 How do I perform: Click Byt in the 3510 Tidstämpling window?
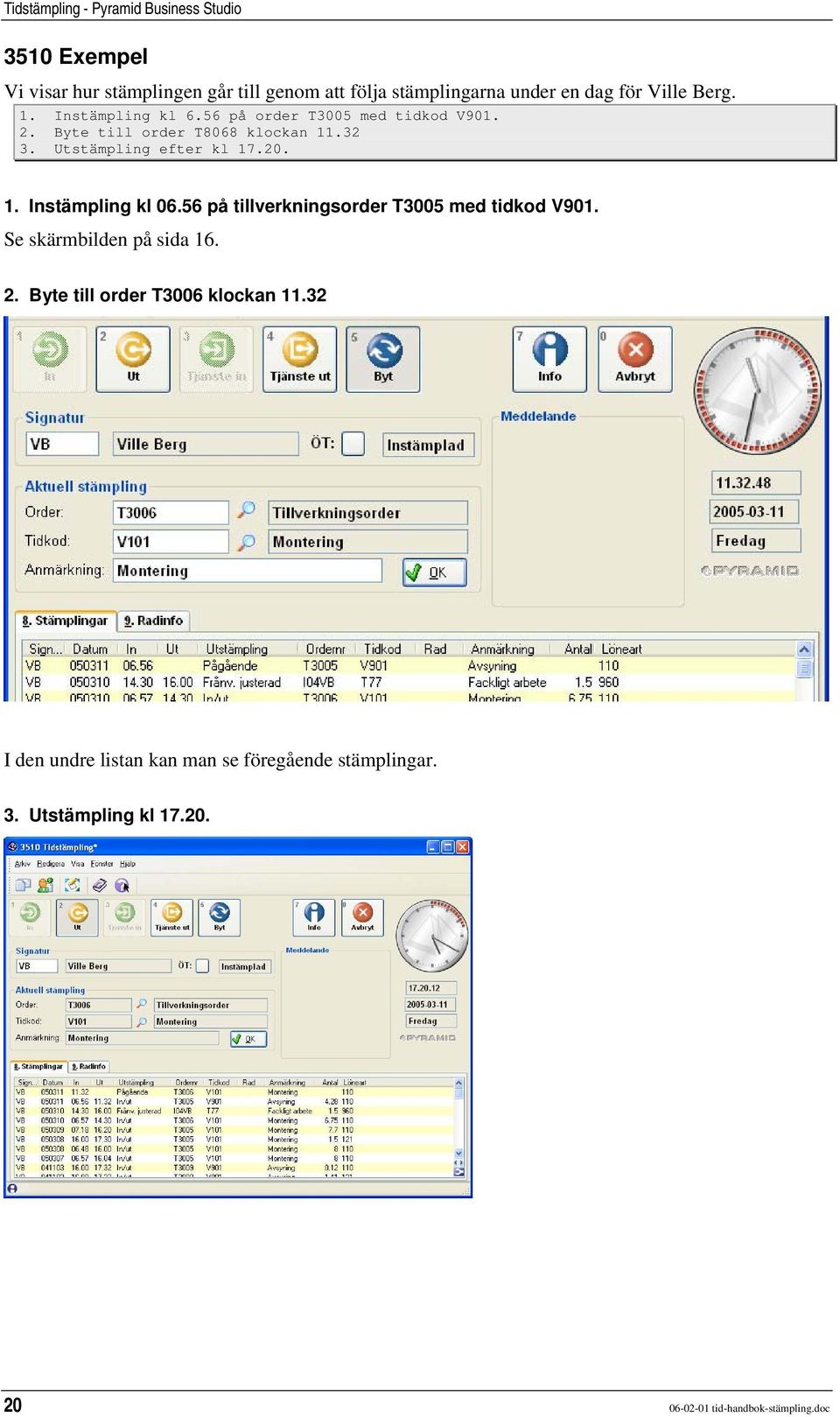click(x=220, y=917)
